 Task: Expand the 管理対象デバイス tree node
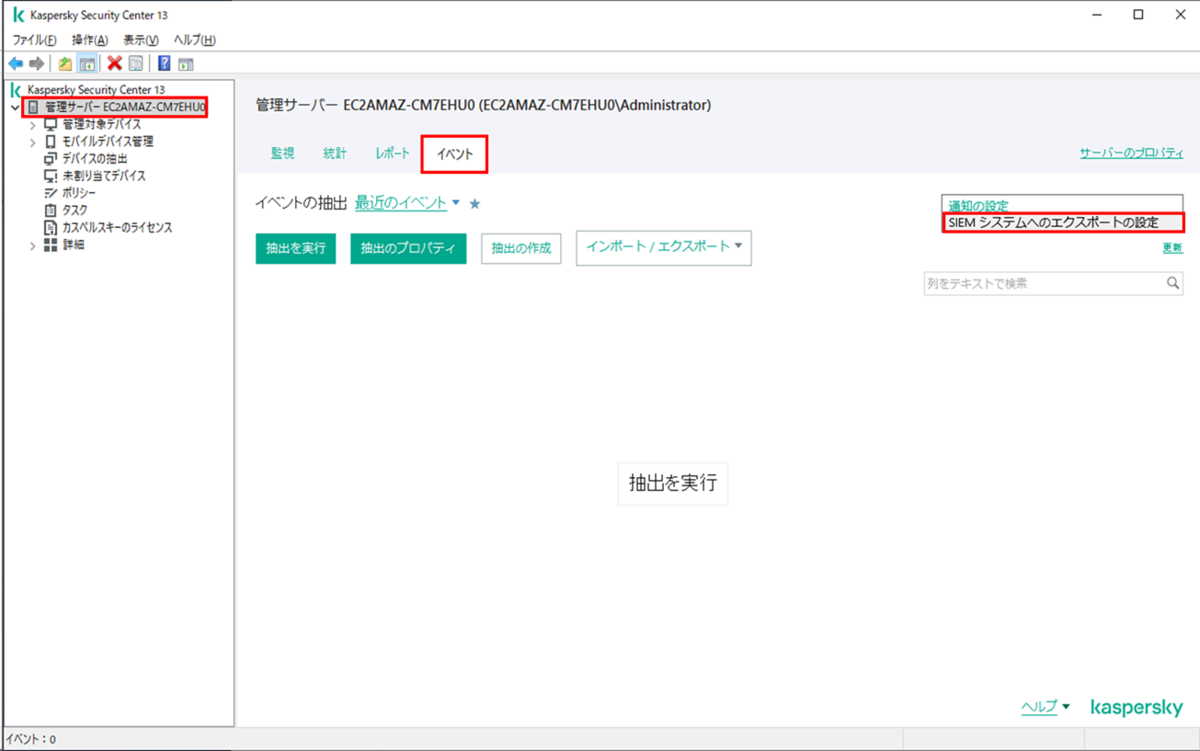point(32,125)
